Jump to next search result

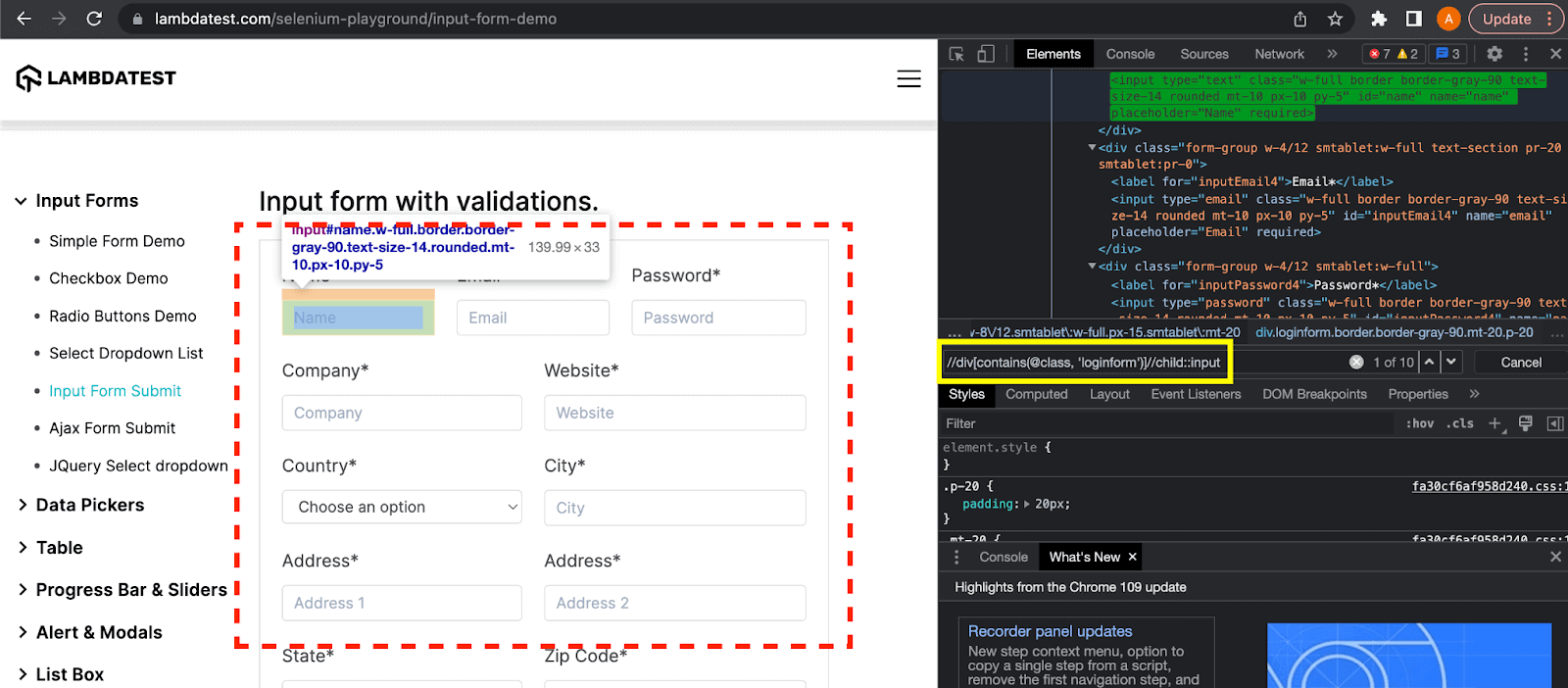click(1451, 362)
